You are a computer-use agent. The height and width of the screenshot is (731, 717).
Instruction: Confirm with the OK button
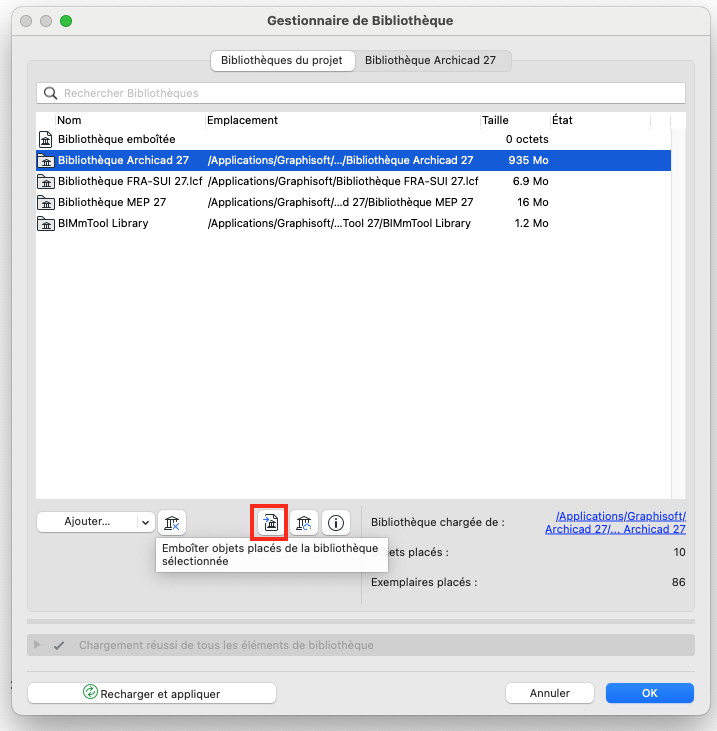649,693
